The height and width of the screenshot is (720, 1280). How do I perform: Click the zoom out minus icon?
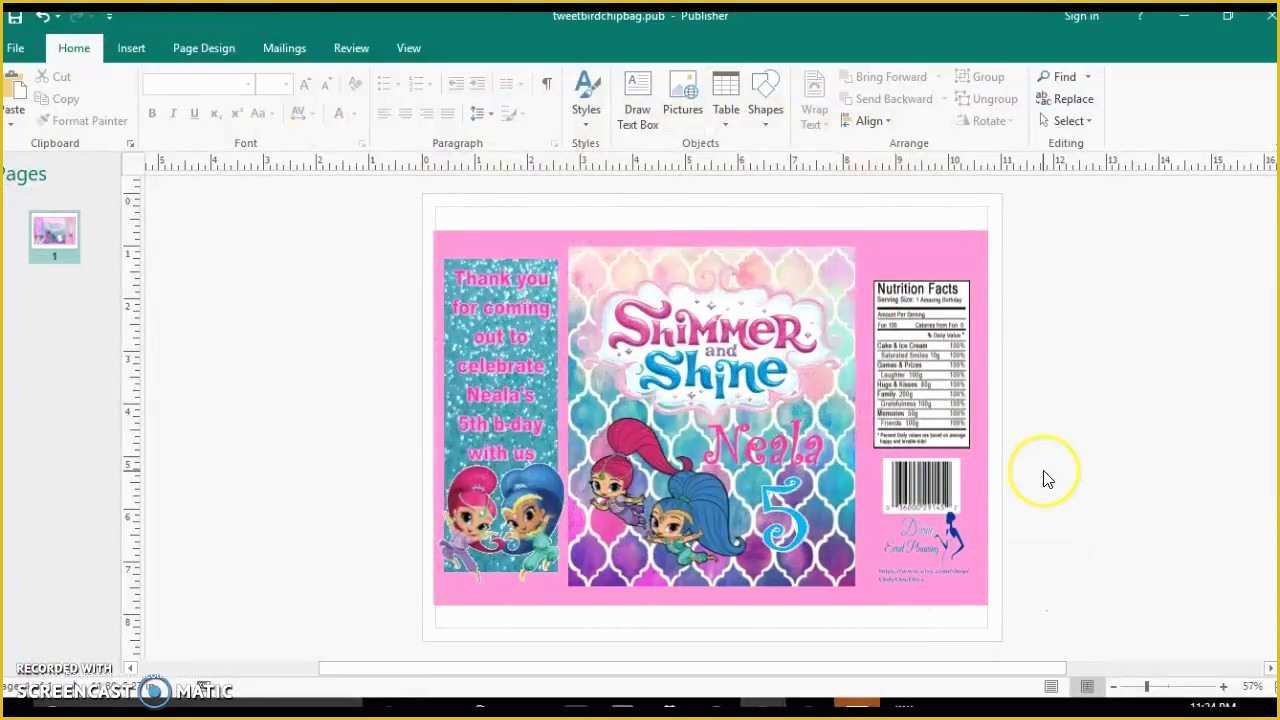point(1113,687)
